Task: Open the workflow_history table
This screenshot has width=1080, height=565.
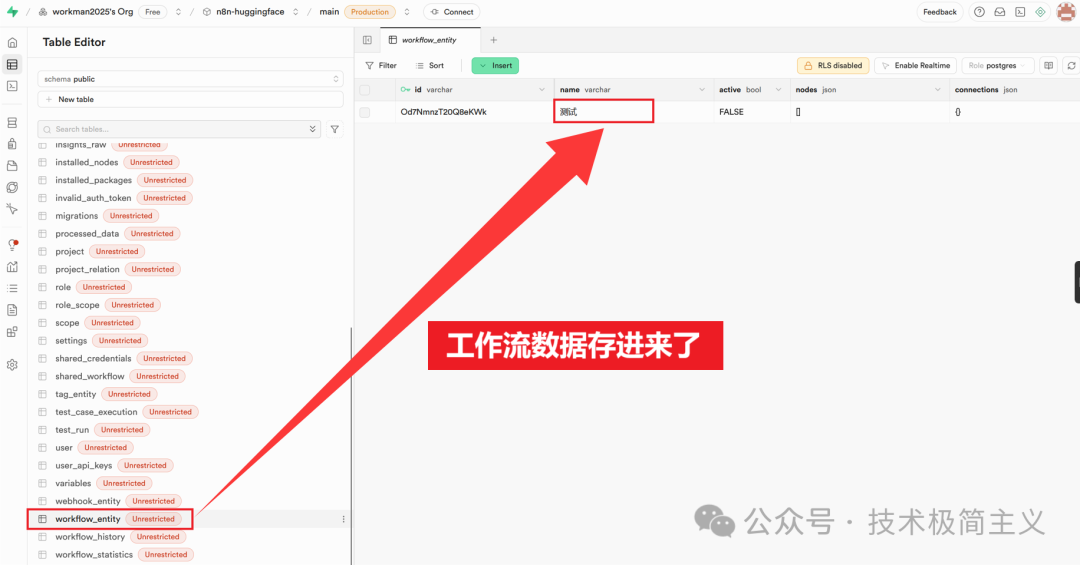Action: pos(90,537)
